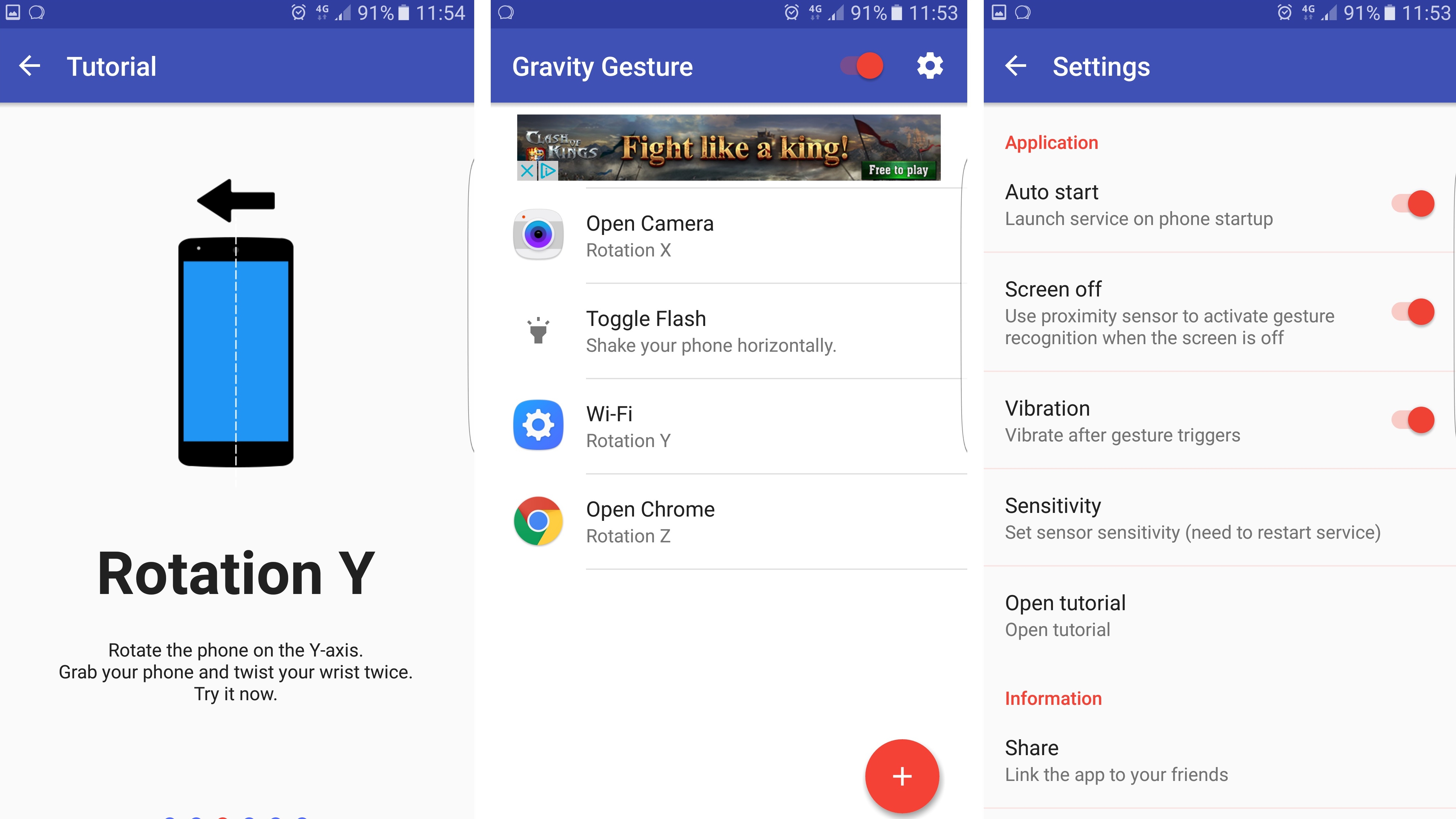1456x819 pixels.
Task: Tap the Toggle Flash flashlight icon
Action: coord(537,330)
